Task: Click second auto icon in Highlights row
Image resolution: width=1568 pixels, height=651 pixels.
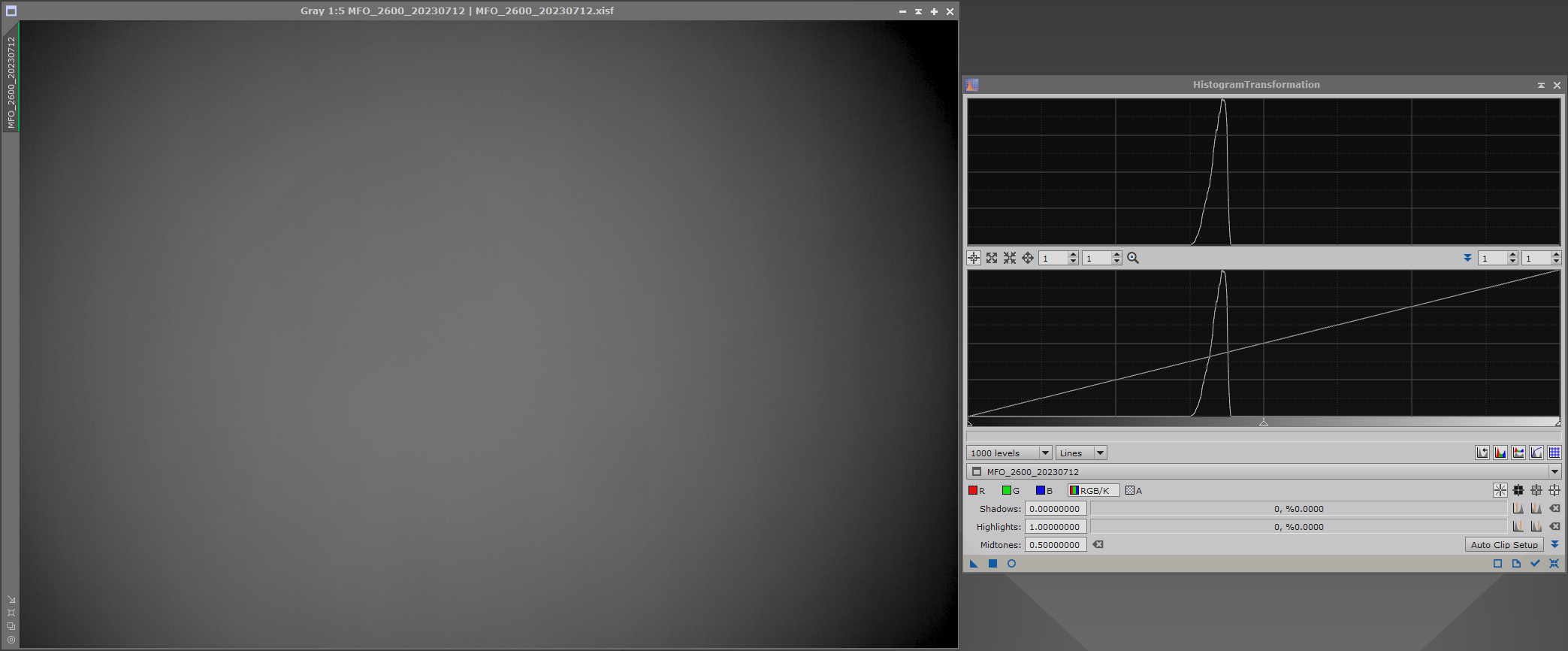Action: coord(1536,526)
